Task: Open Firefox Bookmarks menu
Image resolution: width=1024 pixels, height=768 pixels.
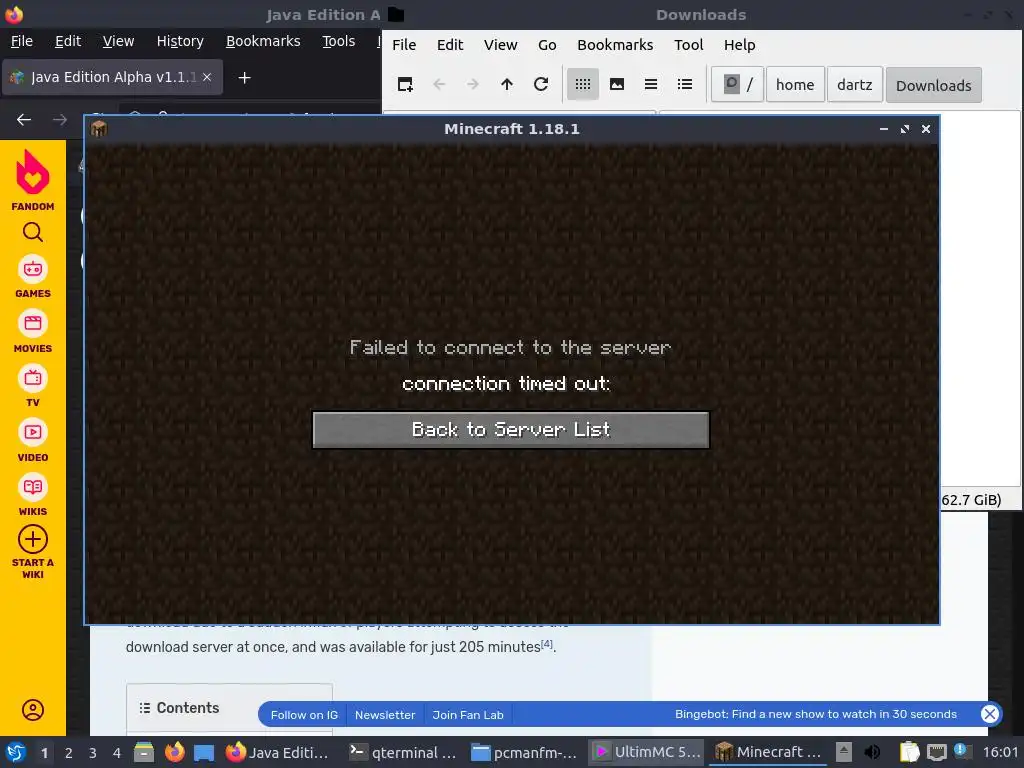Action: (263, 40)
